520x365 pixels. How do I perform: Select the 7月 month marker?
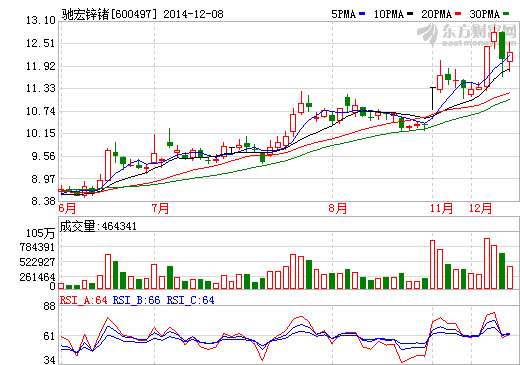tap(160, 209)
